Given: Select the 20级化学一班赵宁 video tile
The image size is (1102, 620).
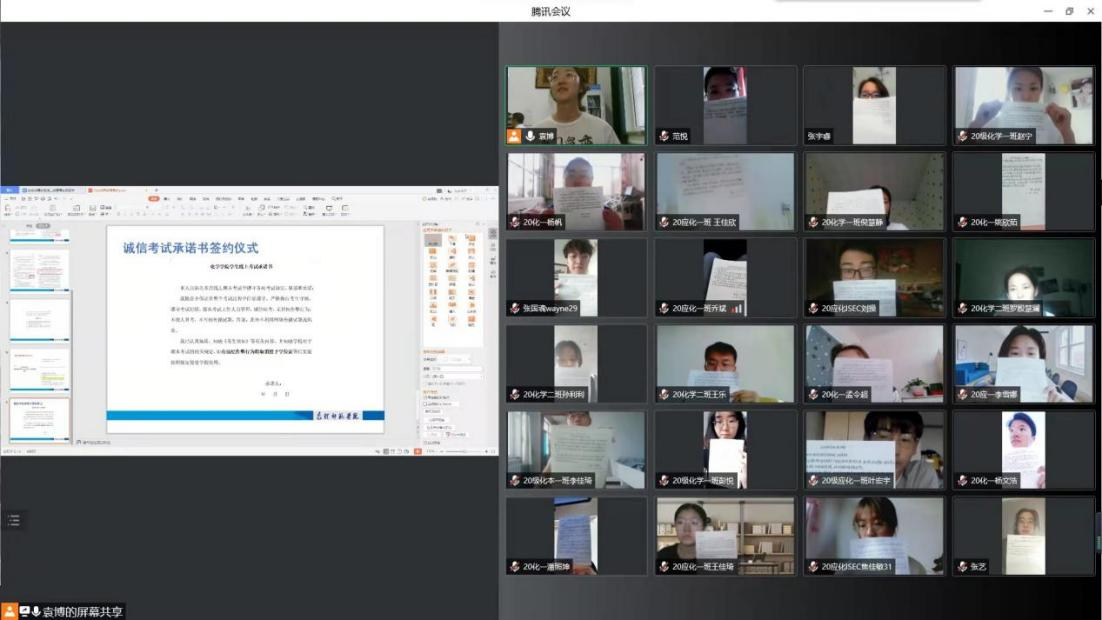Looking at the screenshot, I should pos(1023,105).
